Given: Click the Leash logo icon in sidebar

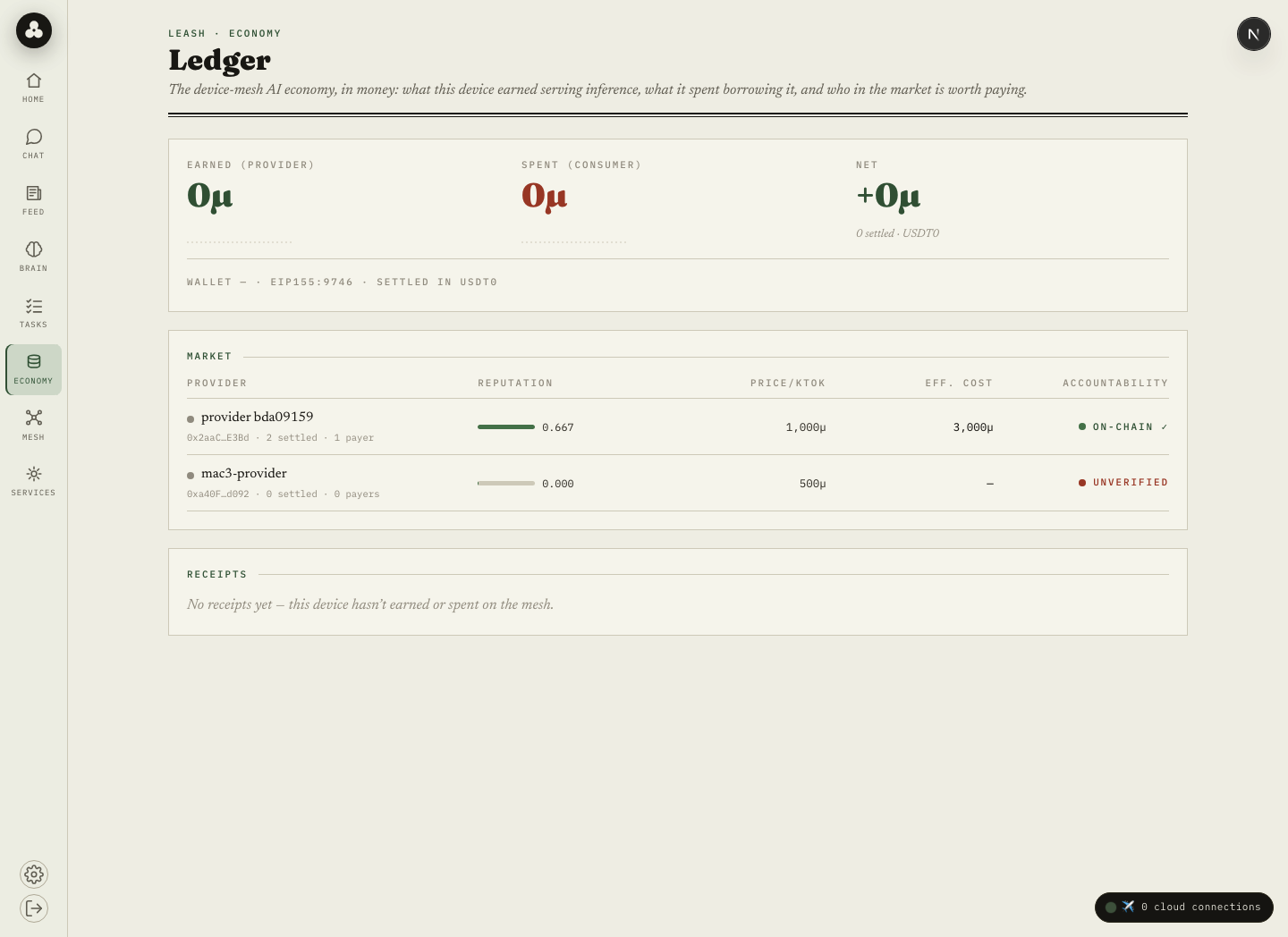Looking at the screenshot, I should 34,30.
